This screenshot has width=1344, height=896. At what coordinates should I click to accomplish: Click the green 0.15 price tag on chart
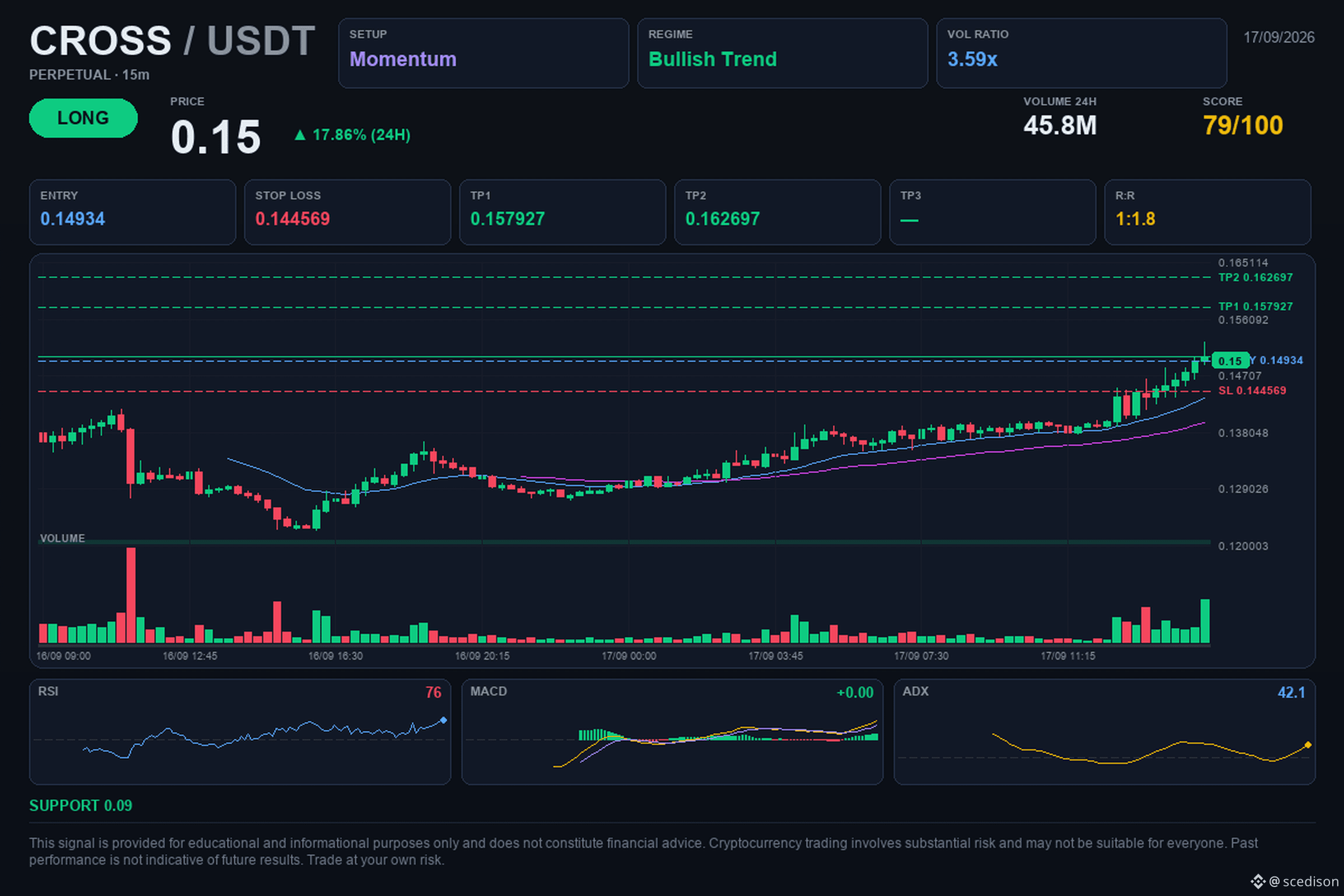tap(1230, 361)
